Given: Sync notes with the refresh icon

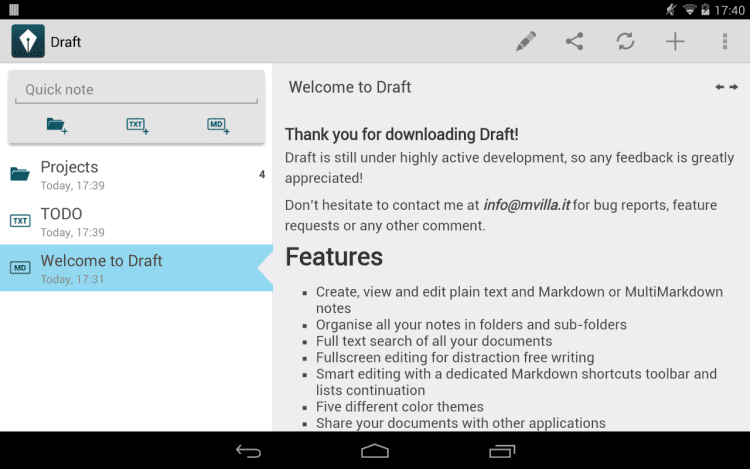Looking at the screenshot, I should pos(625,42).
